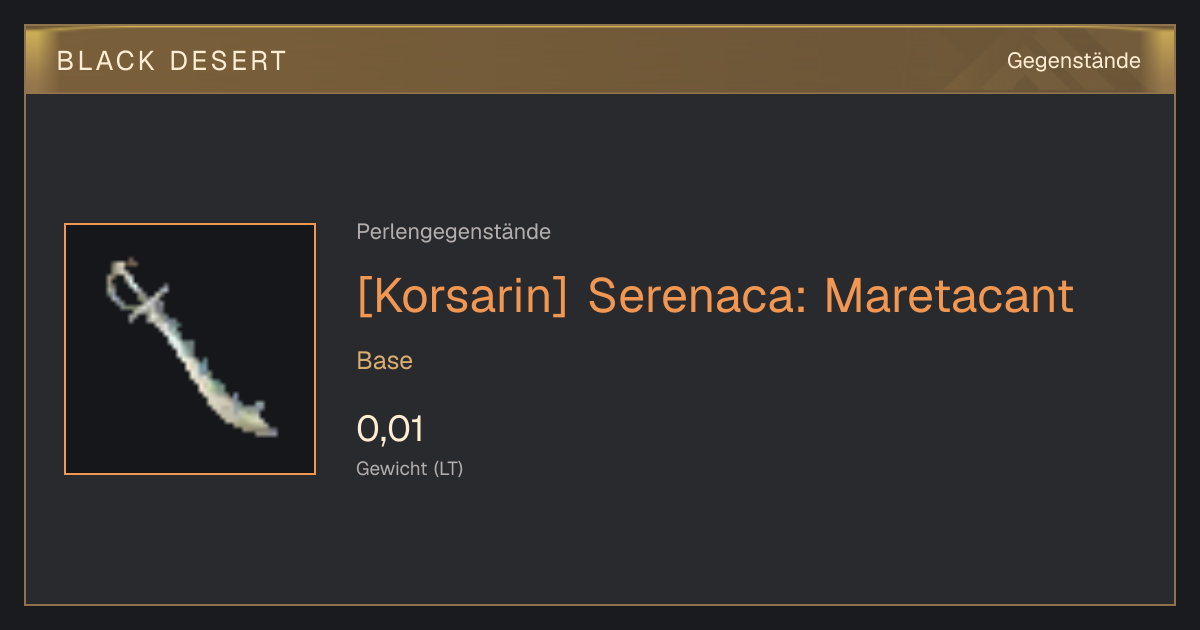Screen dimensions: 1200x630
Task: Click the gold header banner center
Action: (x=600, y=61)
